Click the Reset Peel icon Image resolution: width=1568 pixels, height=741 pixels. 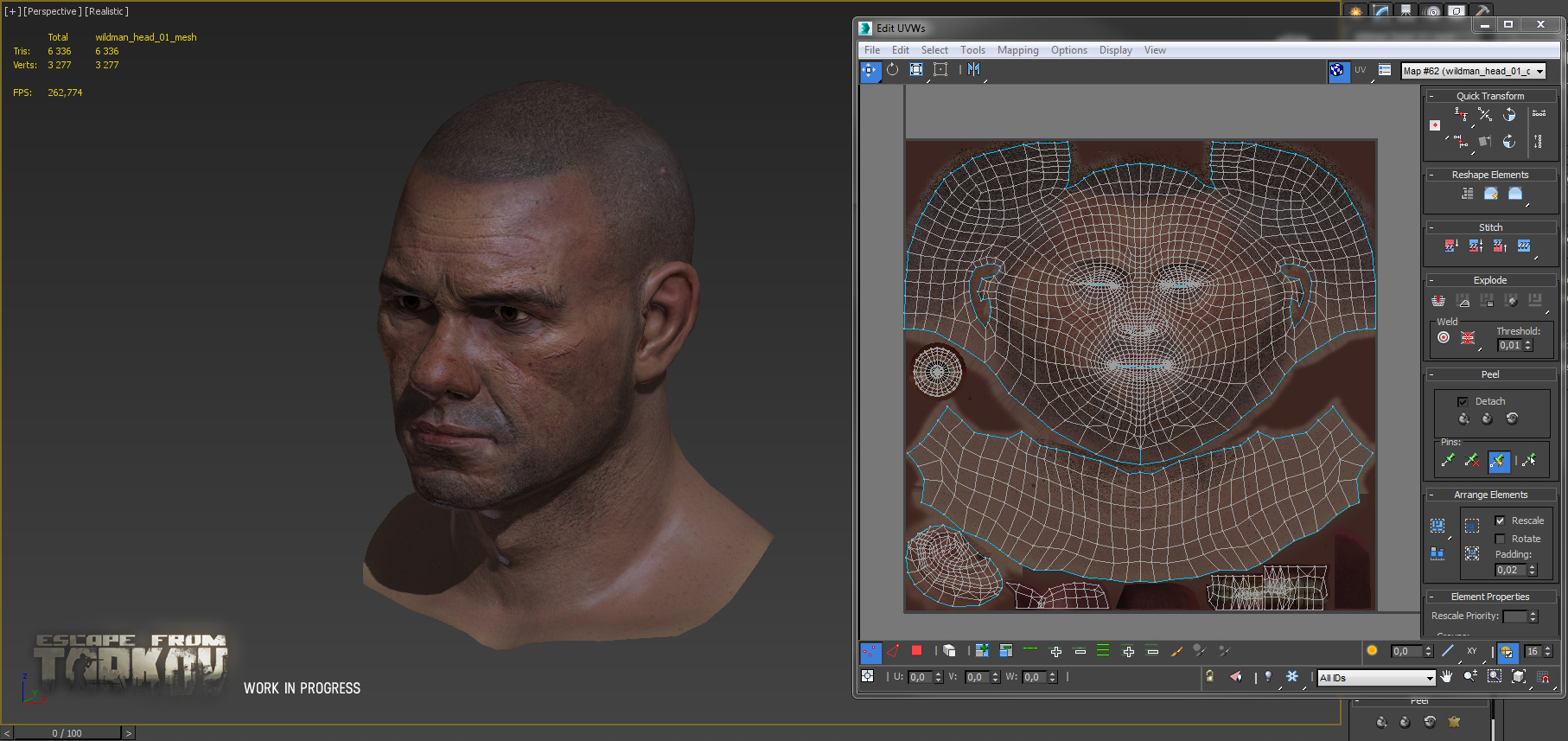tap(1512, 418)
